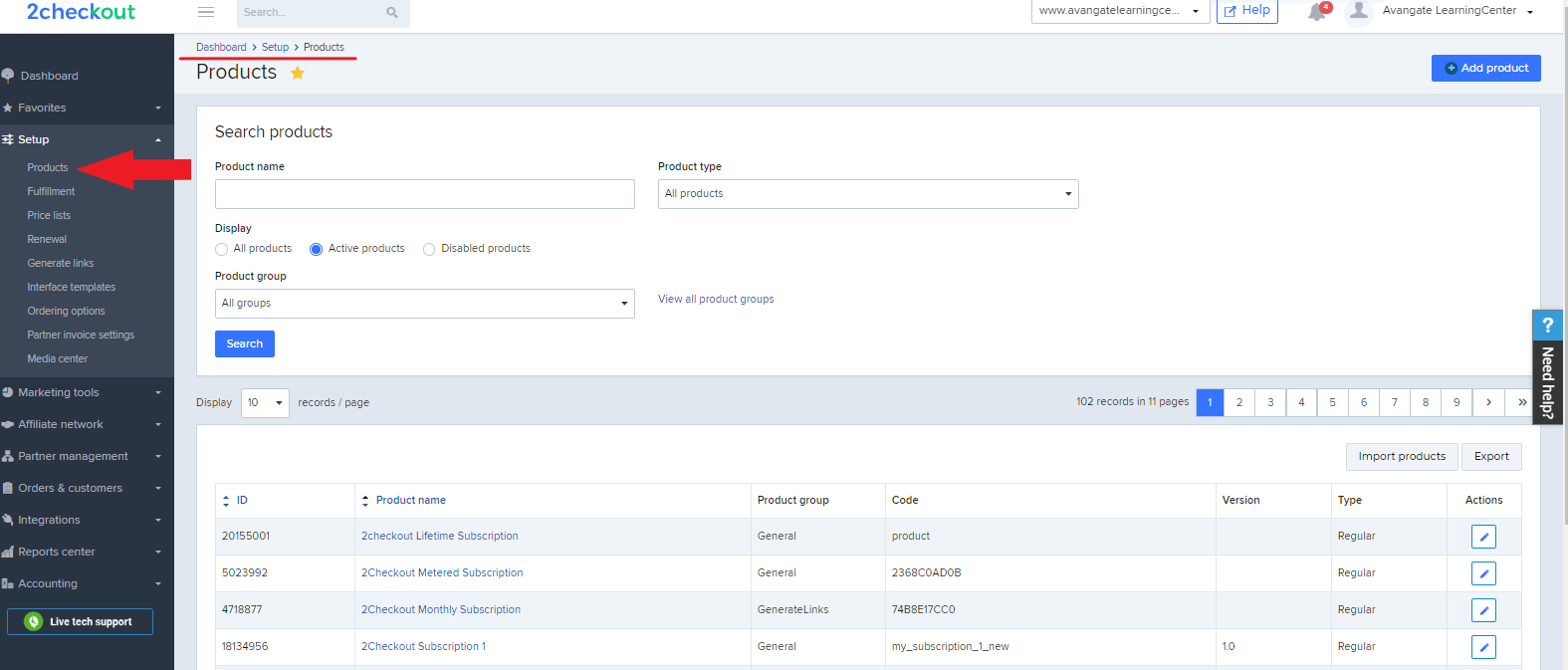
Task: Click the Add product button
Action: pos(1486,68)
